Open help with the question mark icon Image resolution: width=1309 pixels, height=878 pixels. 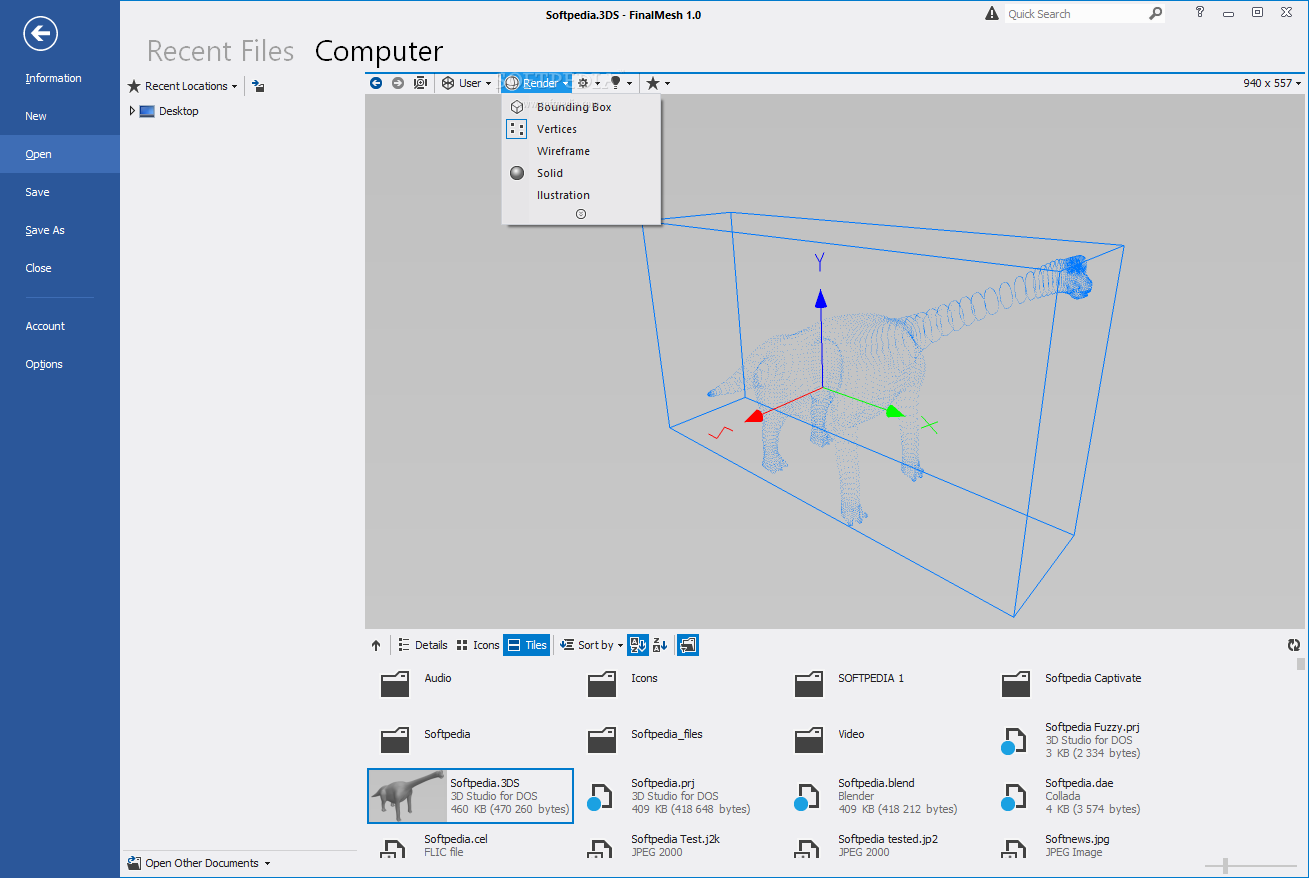tap(1200, 12)
